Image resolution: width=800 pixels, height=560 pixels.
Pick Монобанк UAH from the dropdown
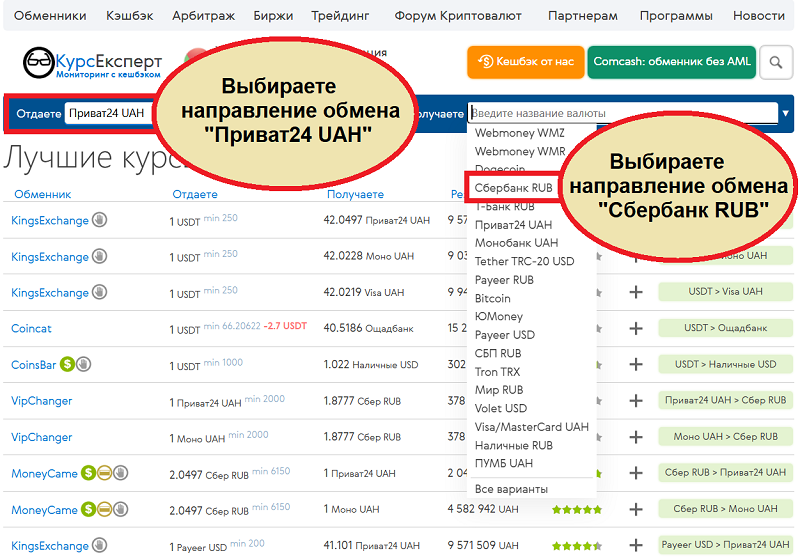(x=516, y=243)
